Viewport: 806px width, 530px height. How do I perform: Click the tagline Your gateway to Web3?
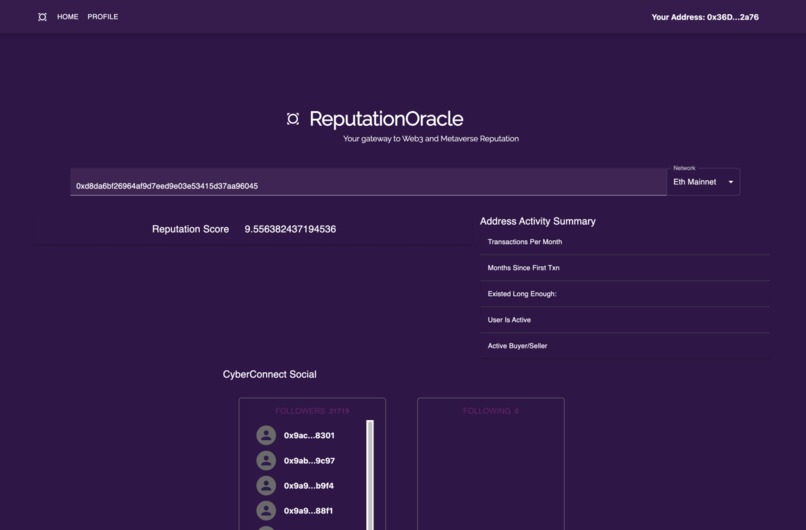[431, 139]
